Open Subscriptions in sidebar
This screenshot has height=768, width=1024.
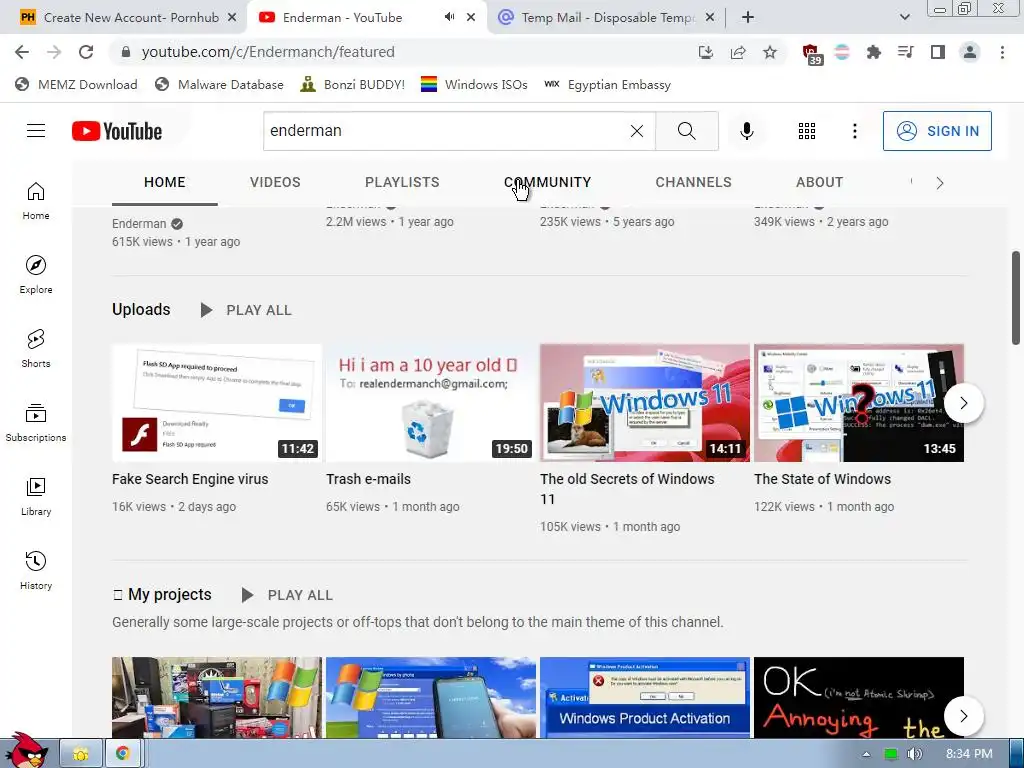pos(36,423)
